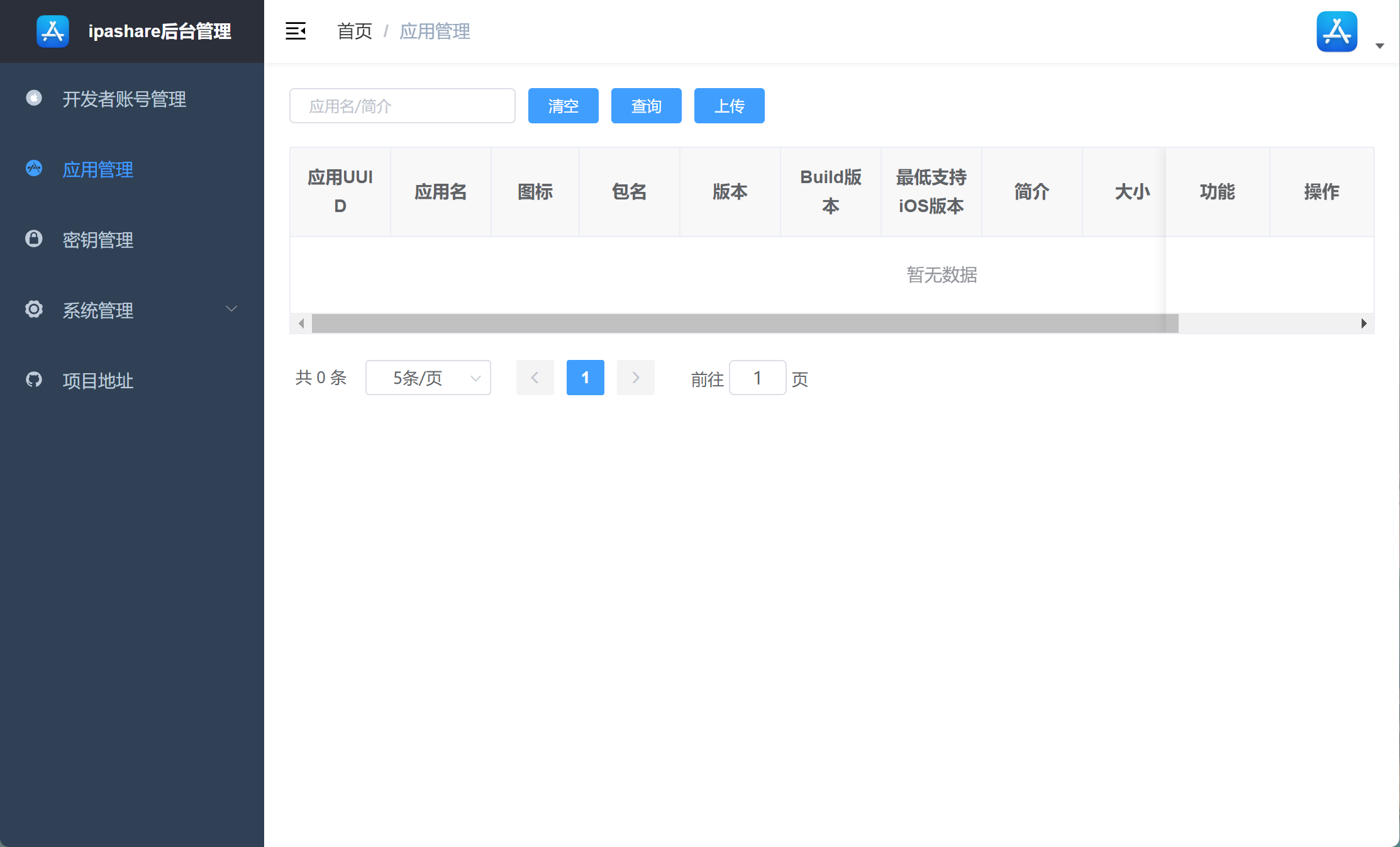Select 应用管理 in the sidebar
The height and width of the screenshot is (847, 1400).
132,169
